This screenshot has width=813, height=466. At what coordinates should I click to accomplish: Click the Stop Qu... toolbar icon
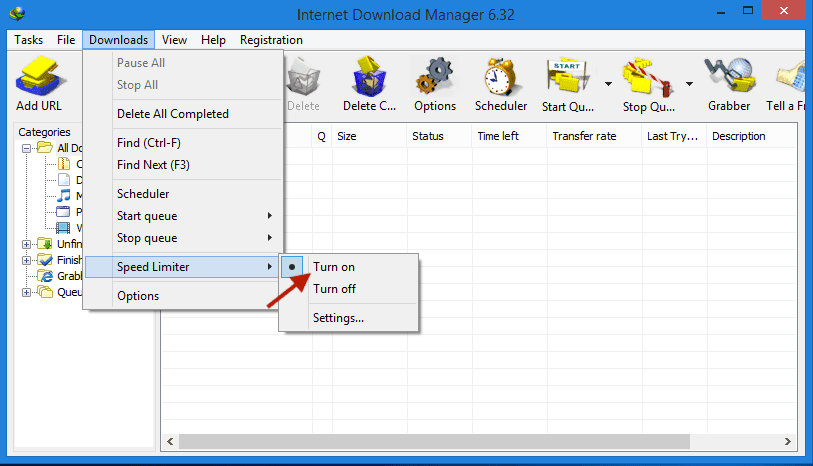[x=648, y=78]
